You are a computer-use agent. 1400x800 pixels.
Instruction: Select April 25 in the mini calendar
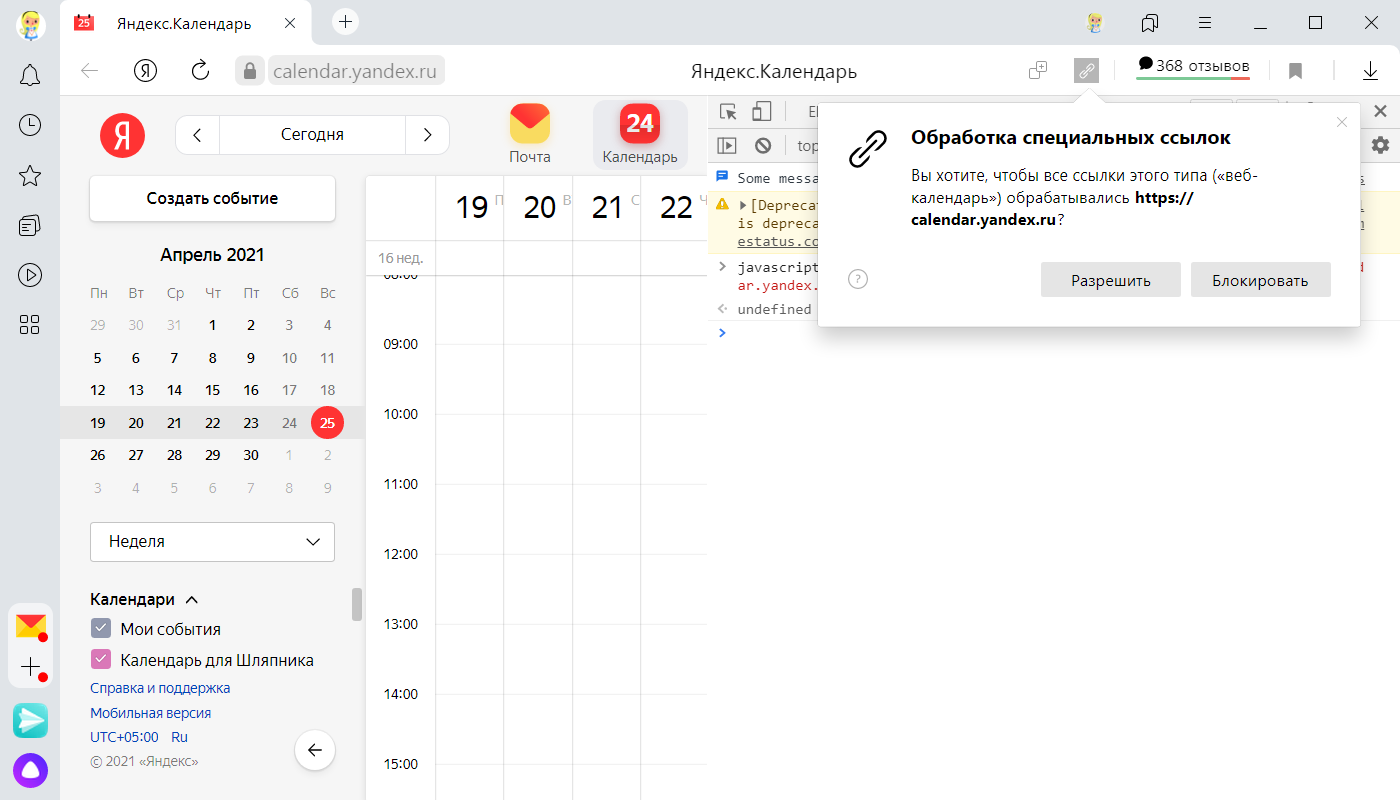point(327,423)
